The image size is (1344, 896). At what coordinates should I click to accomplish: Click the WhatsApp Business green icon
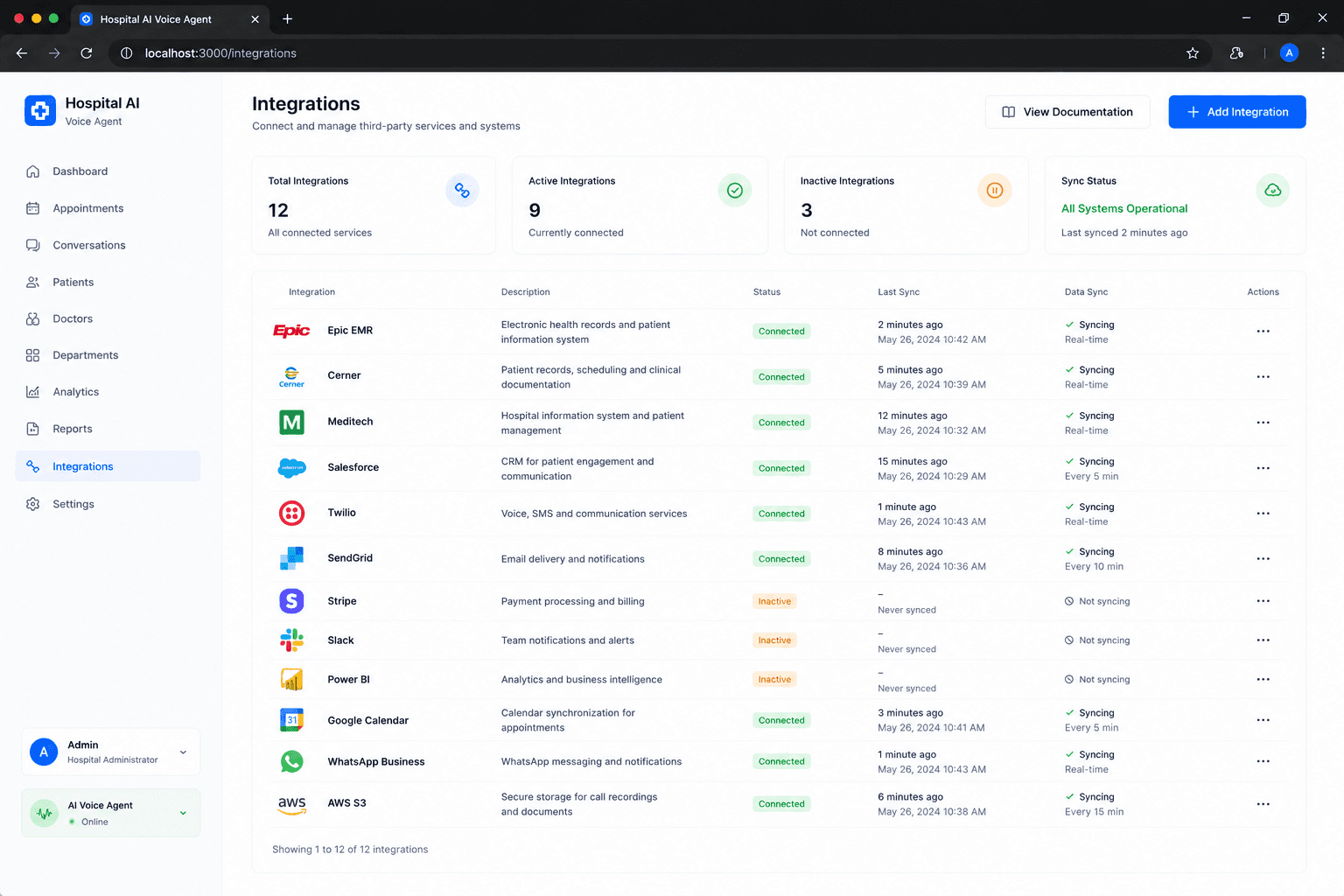click(291, 761)
